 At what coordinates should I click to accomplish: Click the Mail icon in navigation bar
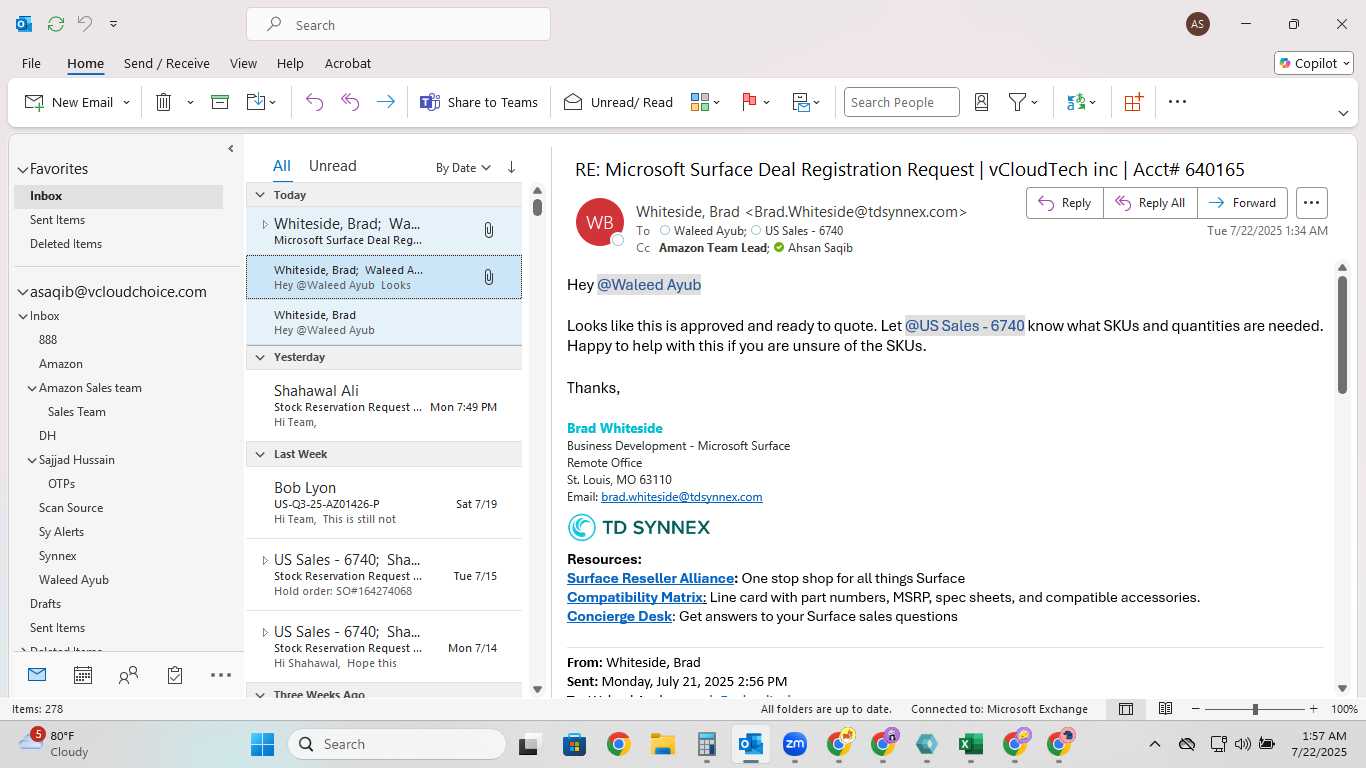(37, 675)
